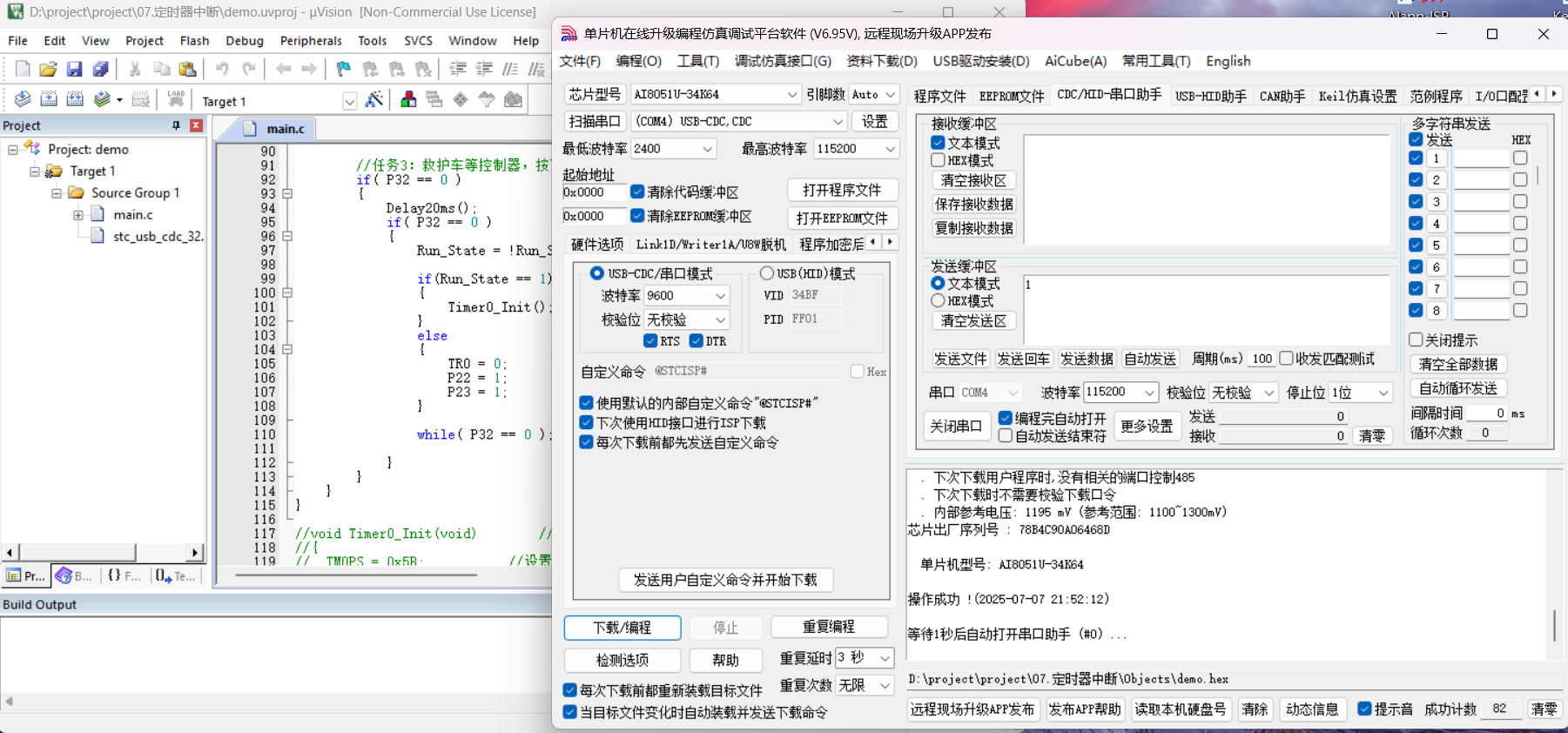The width and height of the screenshot is (1568, 733).
Task: Click log output vertical scrollbar
Action: click(x=1555, y=624)
